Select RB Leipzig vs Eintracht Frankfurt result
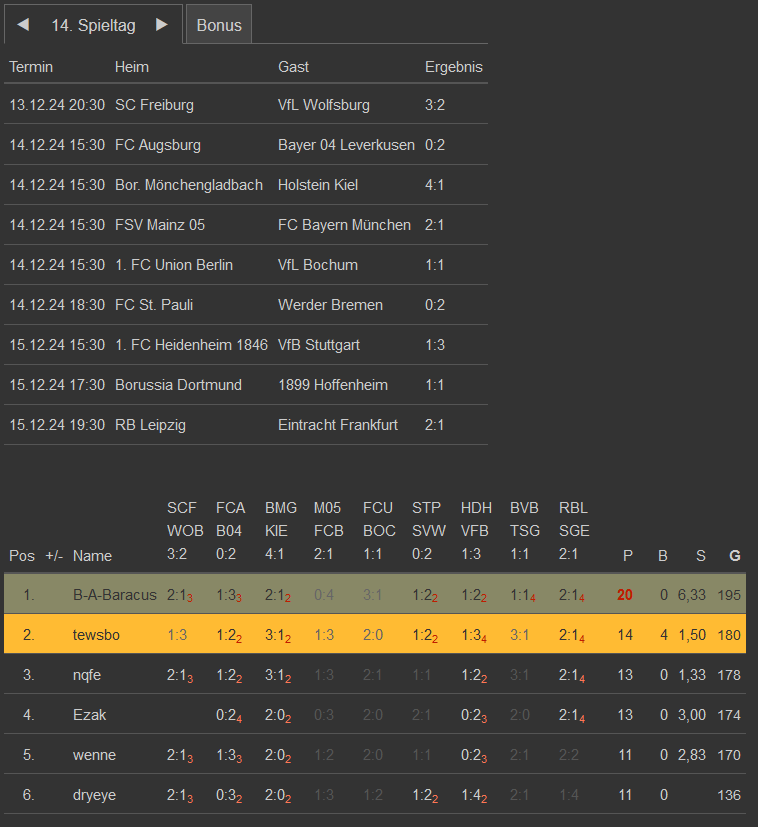The width and height of the screenshot is (758, 827). coord(434,425)
